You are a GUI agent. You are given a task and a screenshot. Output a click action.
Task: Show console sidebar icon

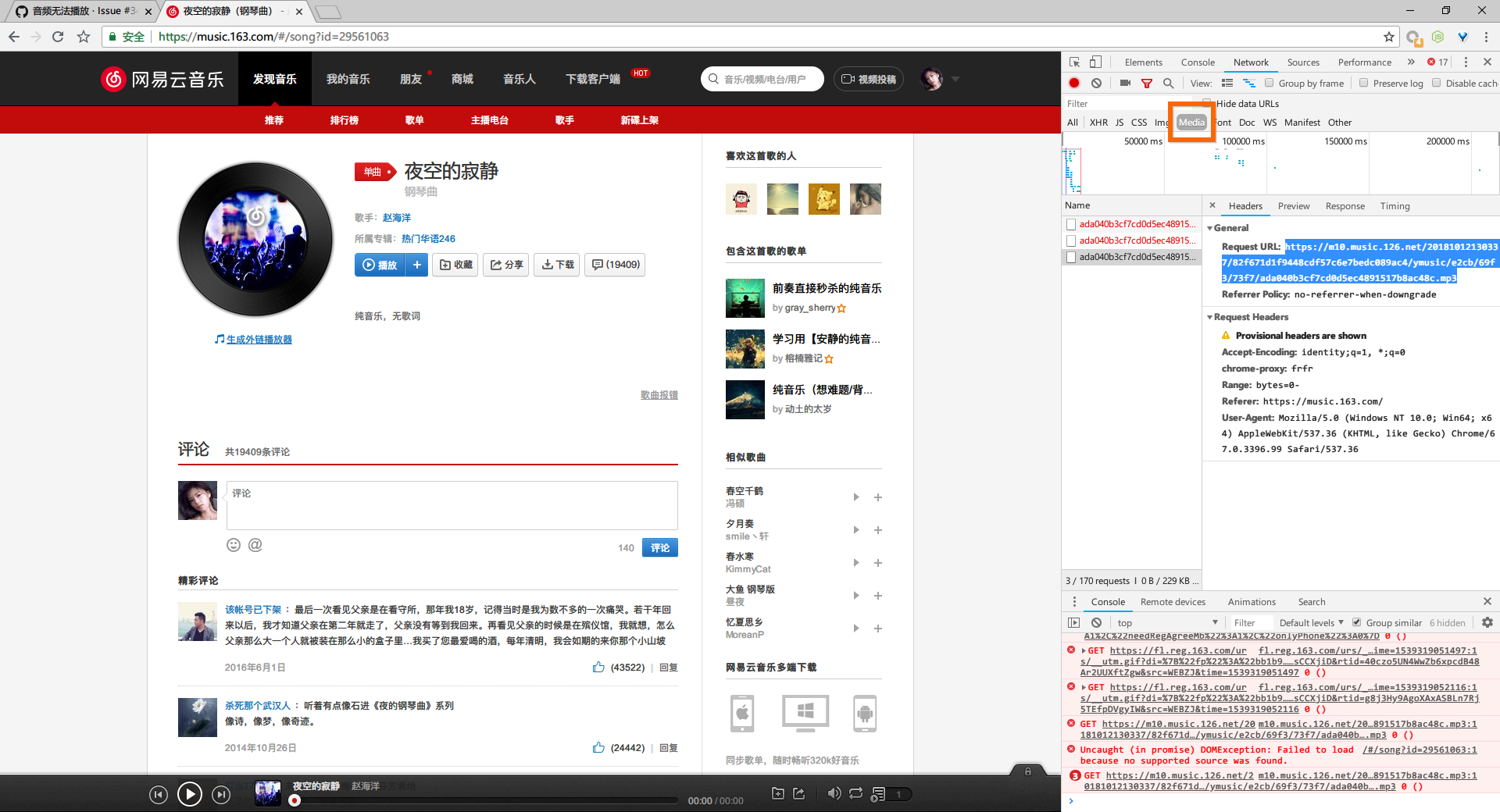pos(1074,622)
